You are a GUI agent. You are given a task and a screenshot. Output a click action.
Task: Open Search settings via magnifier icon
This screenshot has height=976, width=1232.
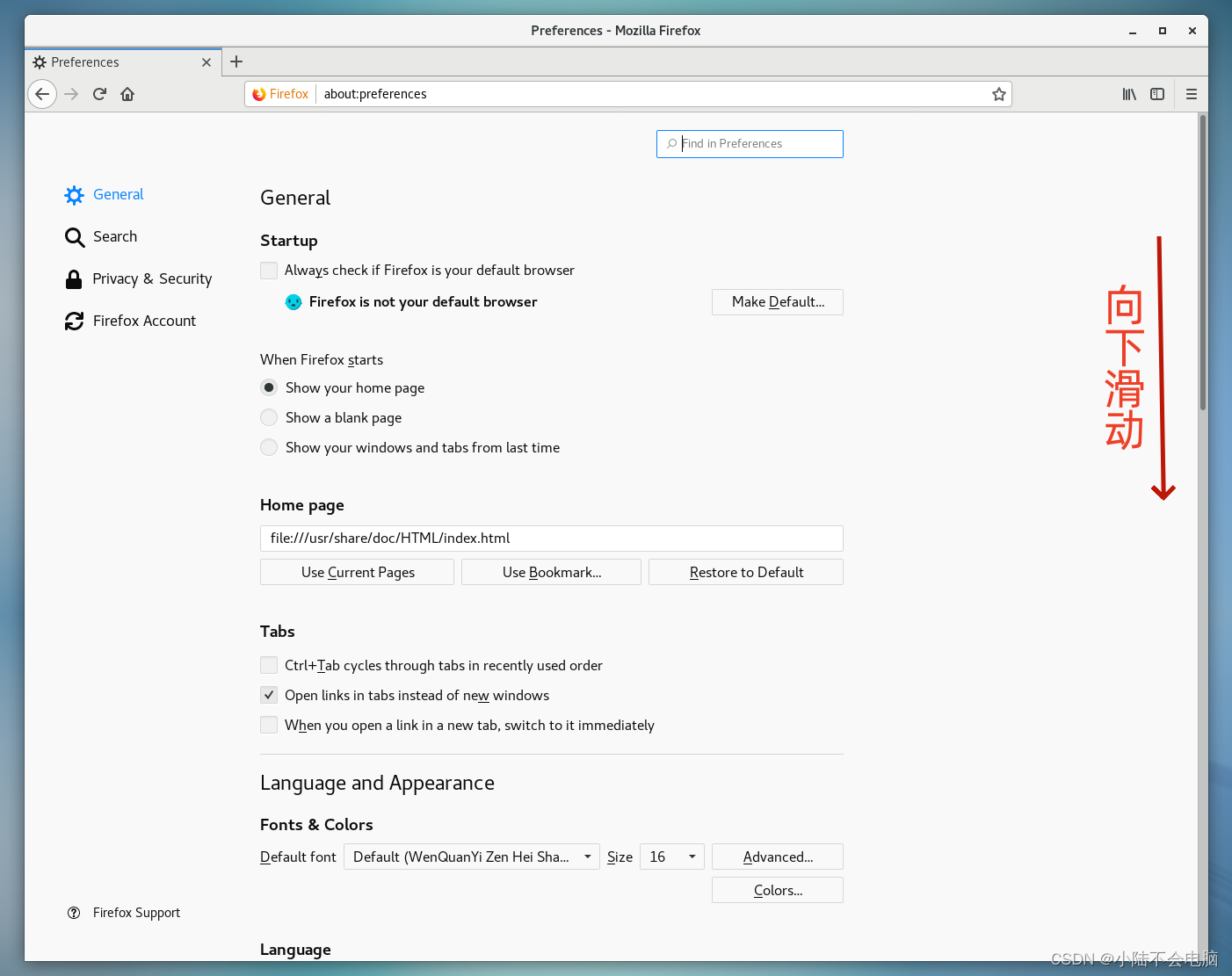(74, 236)
